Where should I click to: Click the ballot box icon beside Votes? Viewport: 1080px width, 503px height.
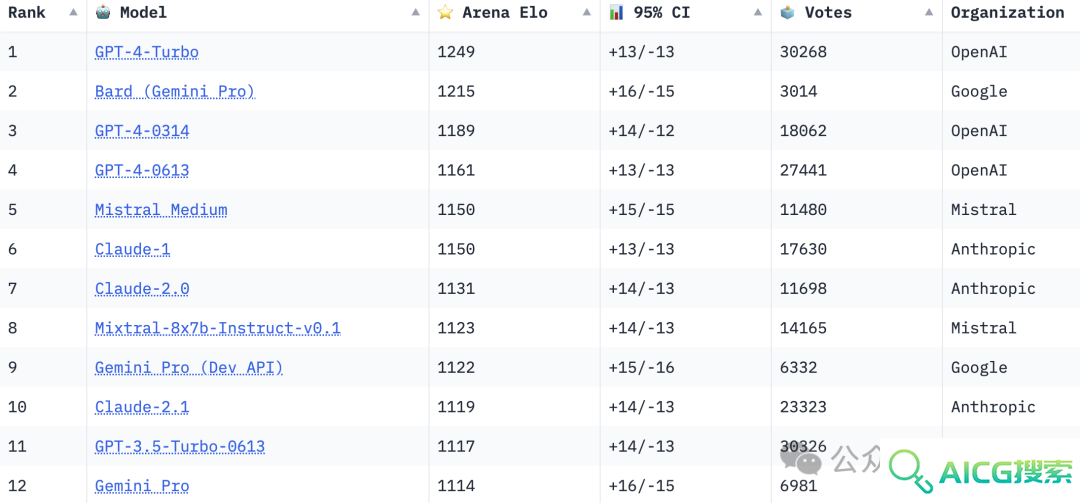tap(788, 12)
